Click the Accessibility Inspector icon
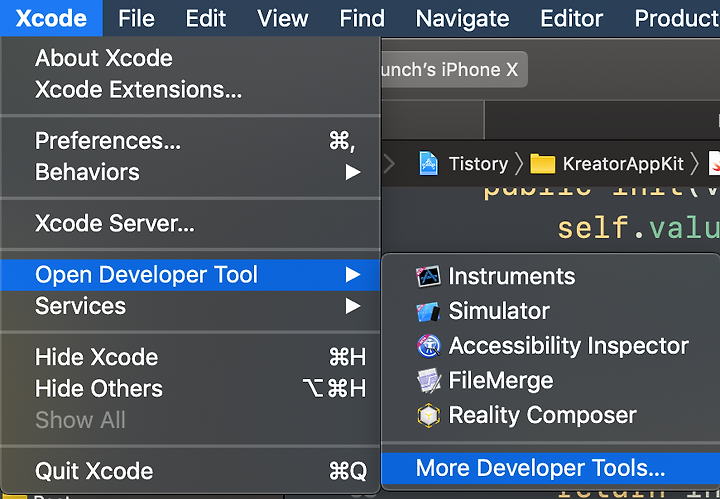This screenshot has width=720, height=499. click(x=428, y=346)
